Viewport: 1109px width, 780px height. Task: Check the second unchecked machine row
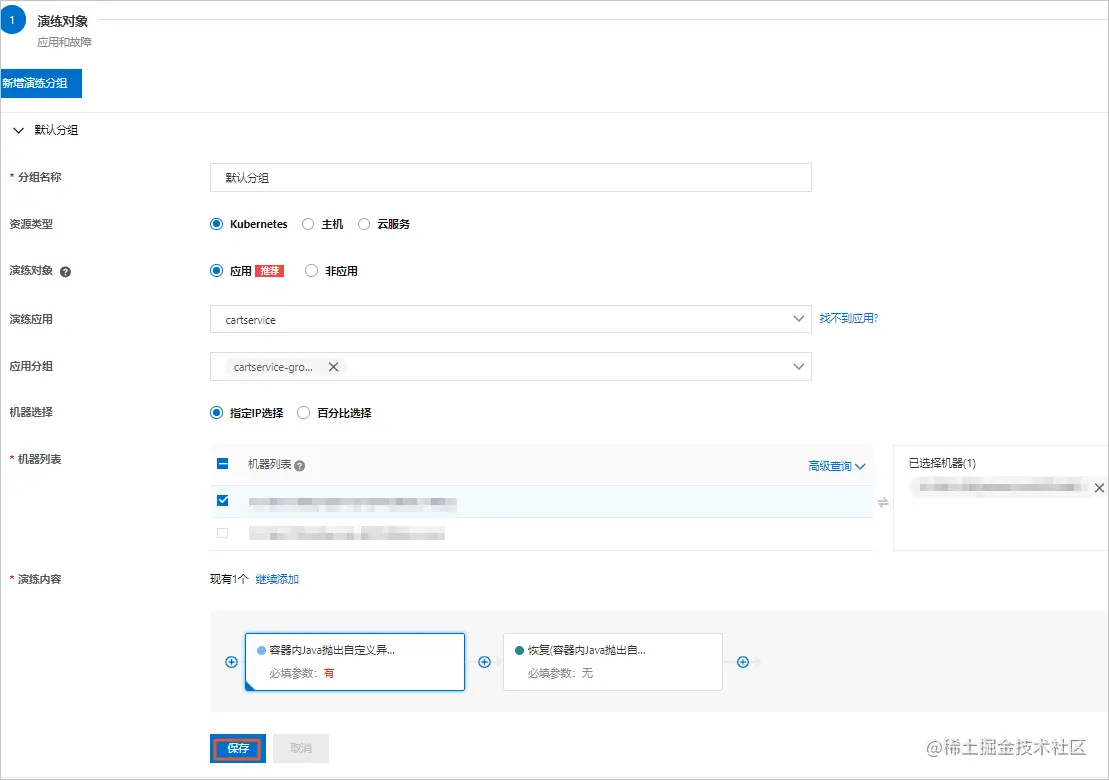click(x=223, y=533)
